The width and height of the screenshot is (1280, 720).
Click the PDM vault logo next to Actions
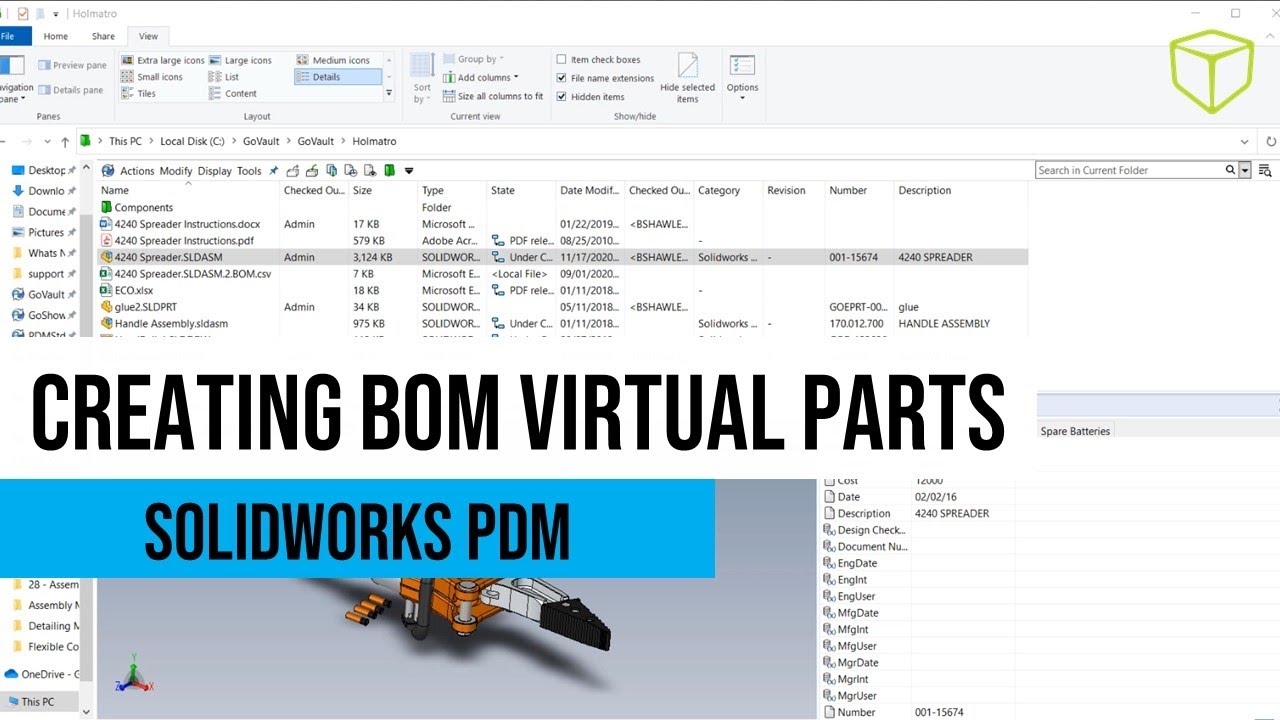click(108, 171)
